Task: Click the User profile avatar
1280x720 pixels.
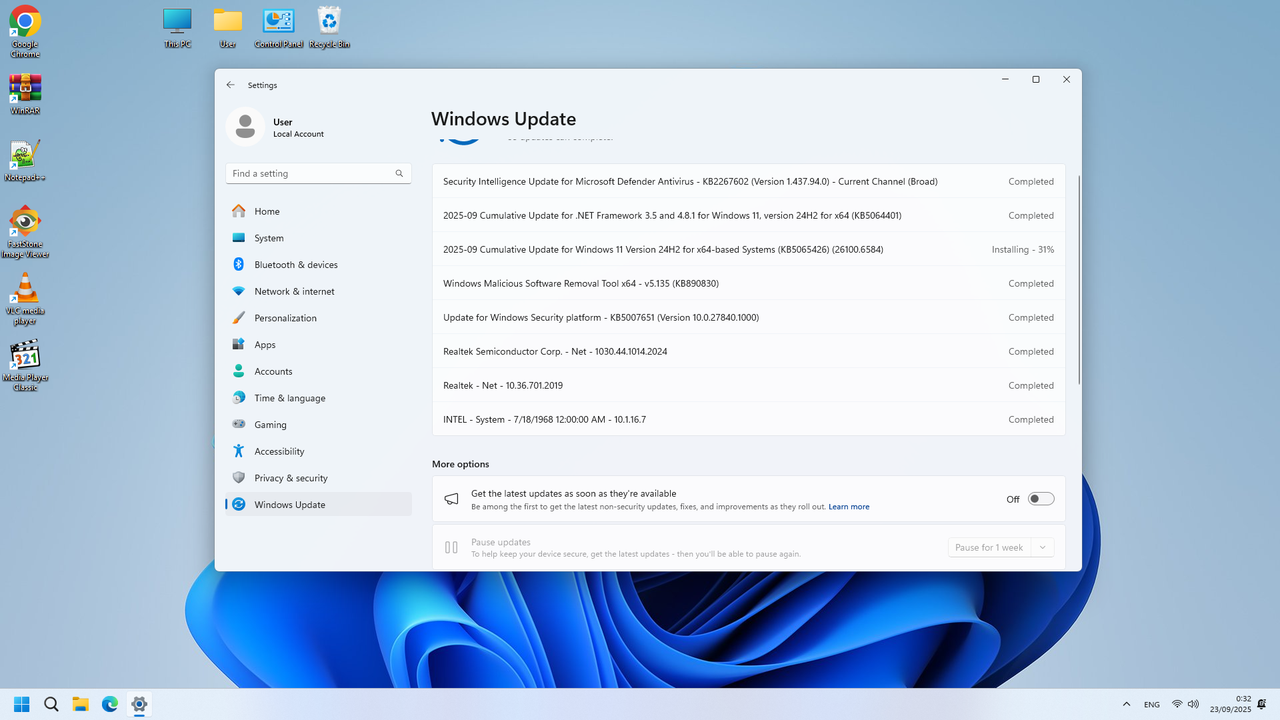Action: point(245,127)
